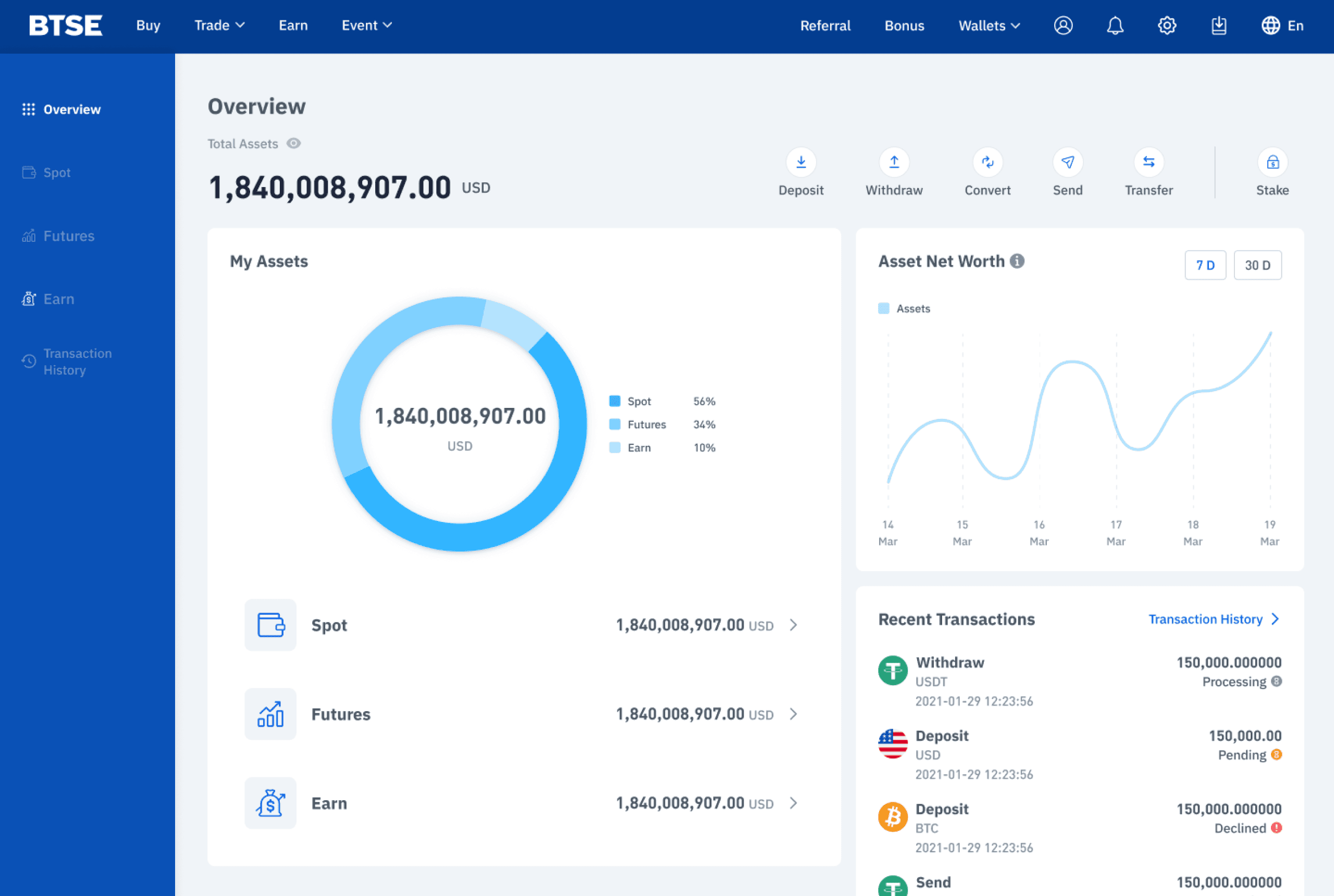Click the Withdraw upload icon

[x=894, y=163]
